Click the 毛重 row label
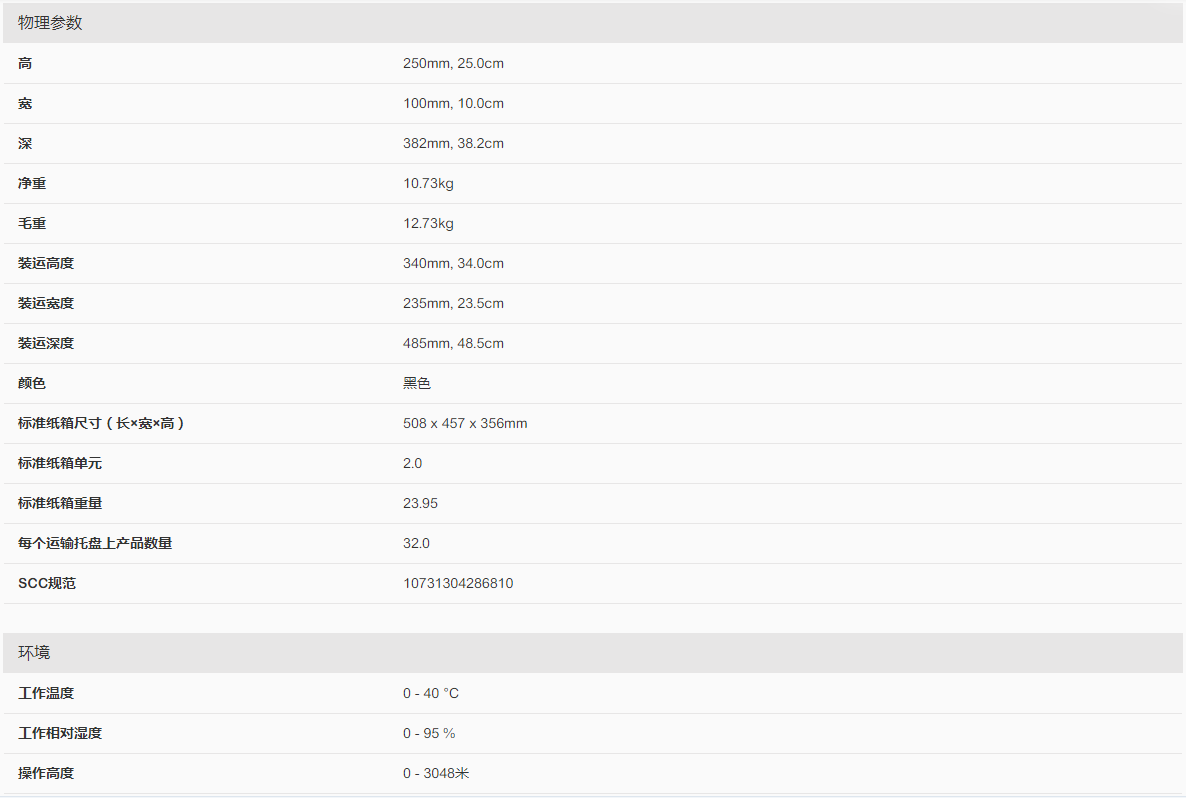The image size is (1186, 798). (x=32, y=224)
